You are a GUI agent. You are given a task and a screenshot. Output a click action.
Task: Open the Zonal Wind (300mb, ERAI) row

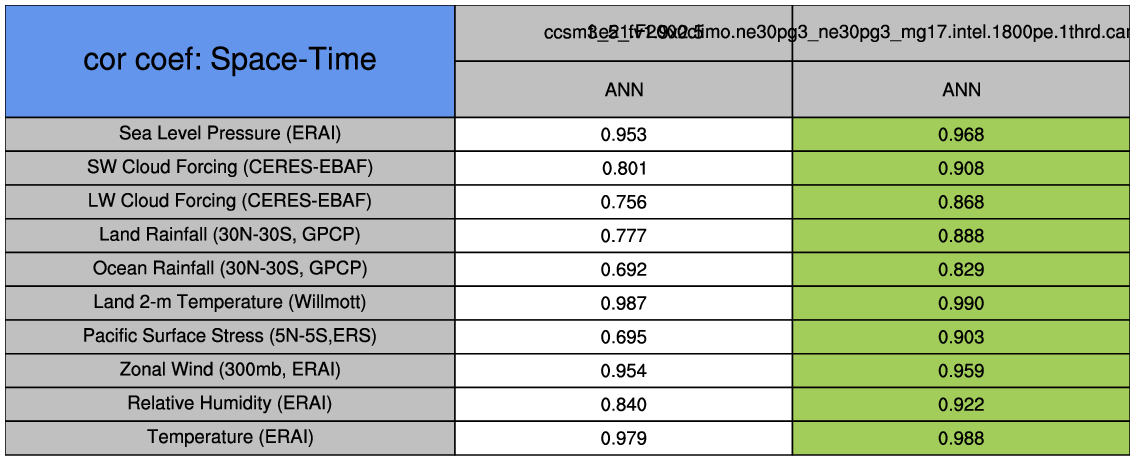point(230,370)
